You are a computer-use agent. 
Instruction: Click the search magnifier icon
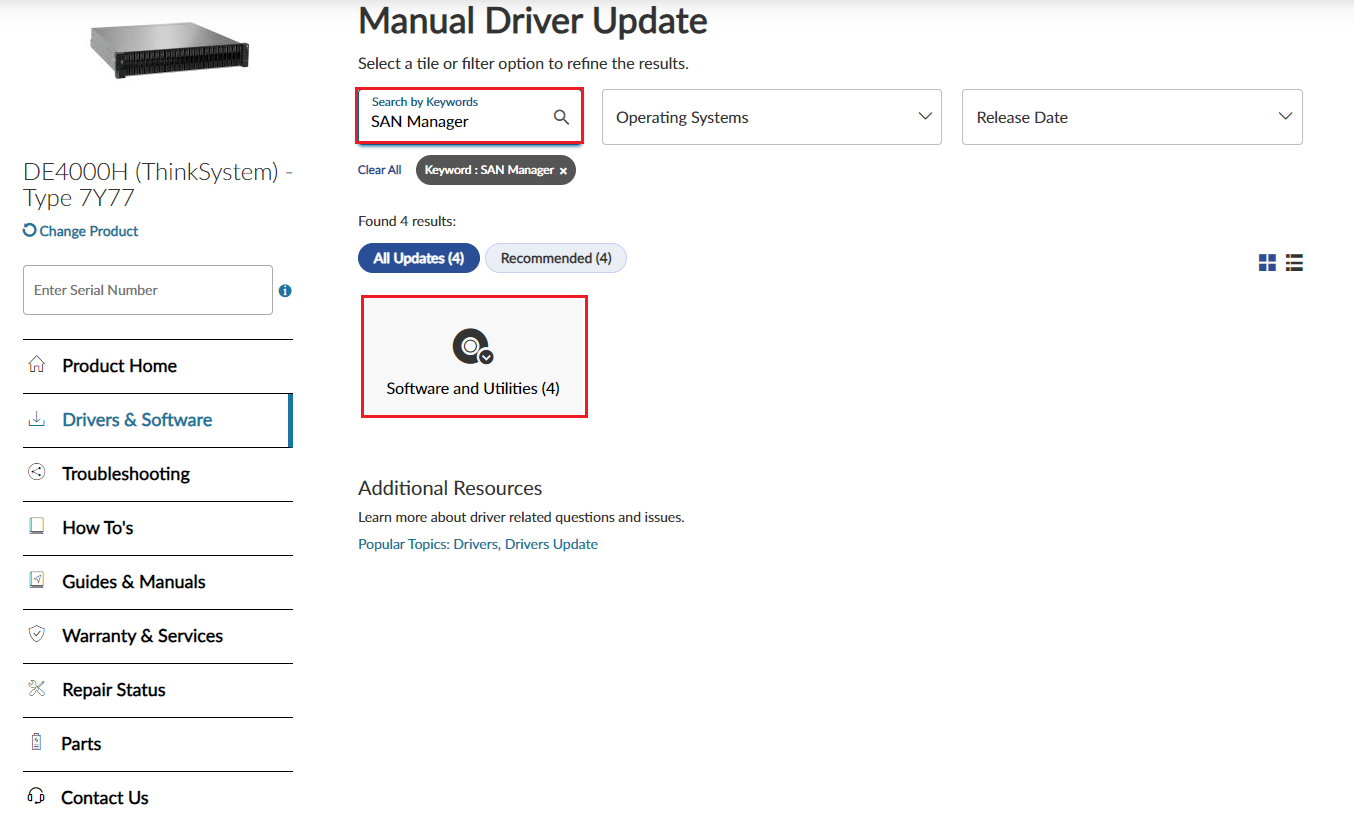click(x=562, y=117)
